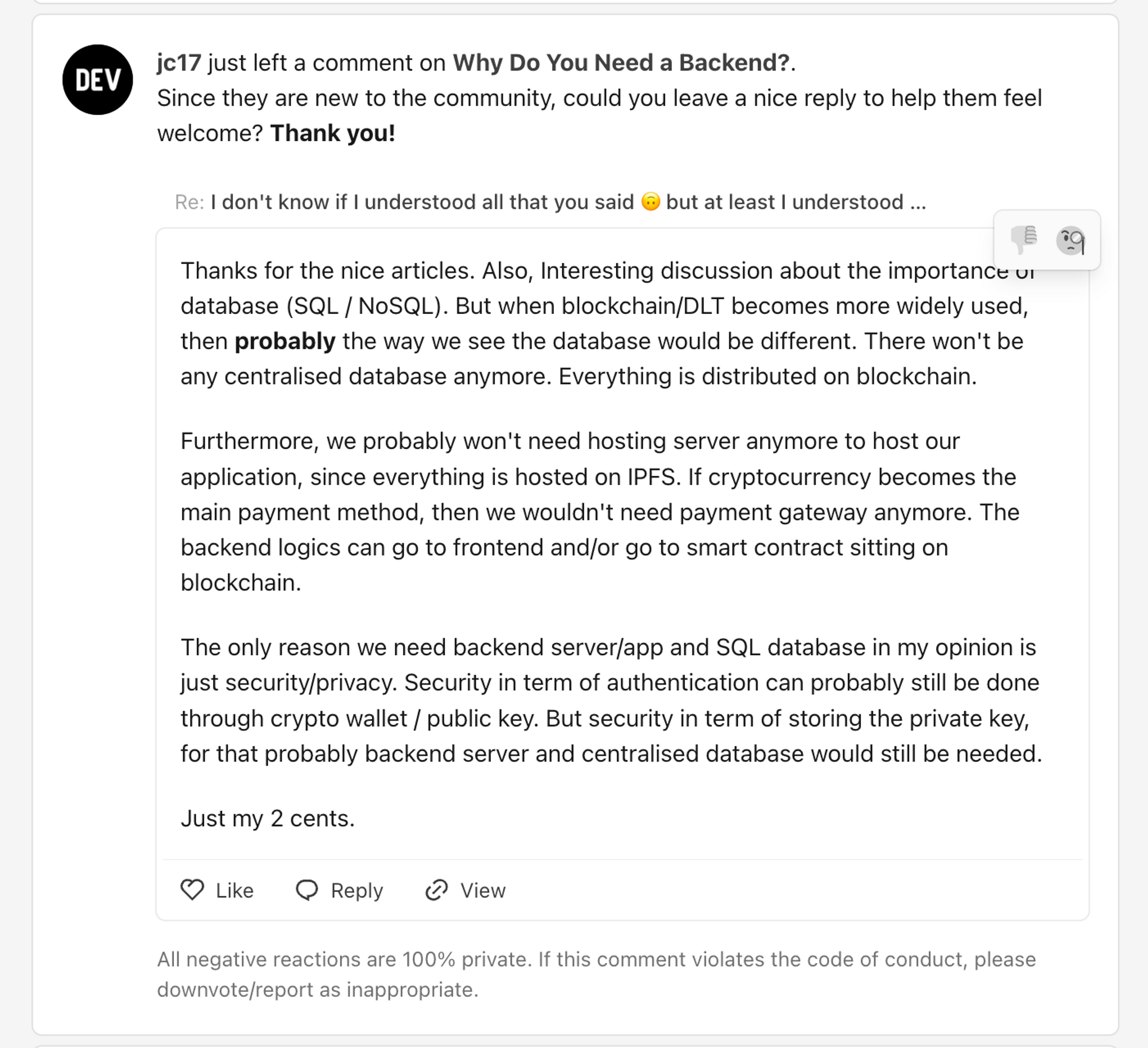Click the line "Just my 2 cents."

pyautogui.click(x=267, y=818)
